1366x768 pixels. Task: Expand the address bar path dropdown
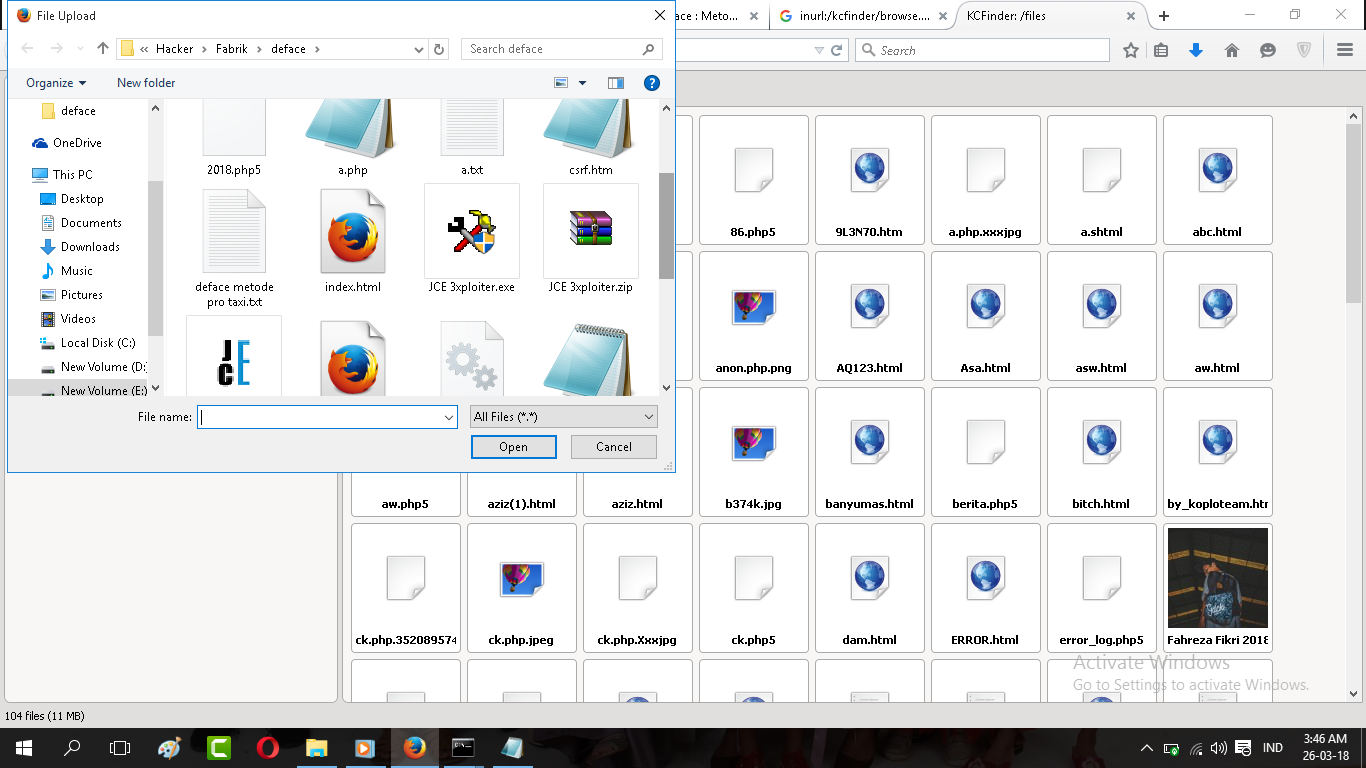[418, 48]
